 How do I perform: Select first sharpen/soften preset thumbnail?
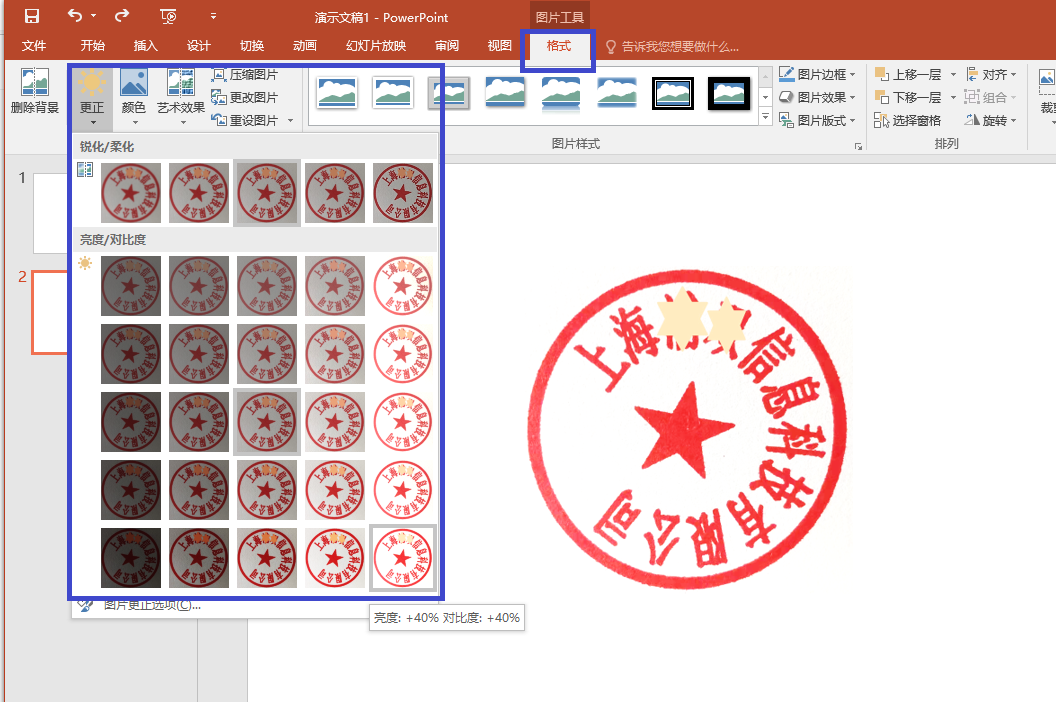pyautogui.click(x=131, y=193)
